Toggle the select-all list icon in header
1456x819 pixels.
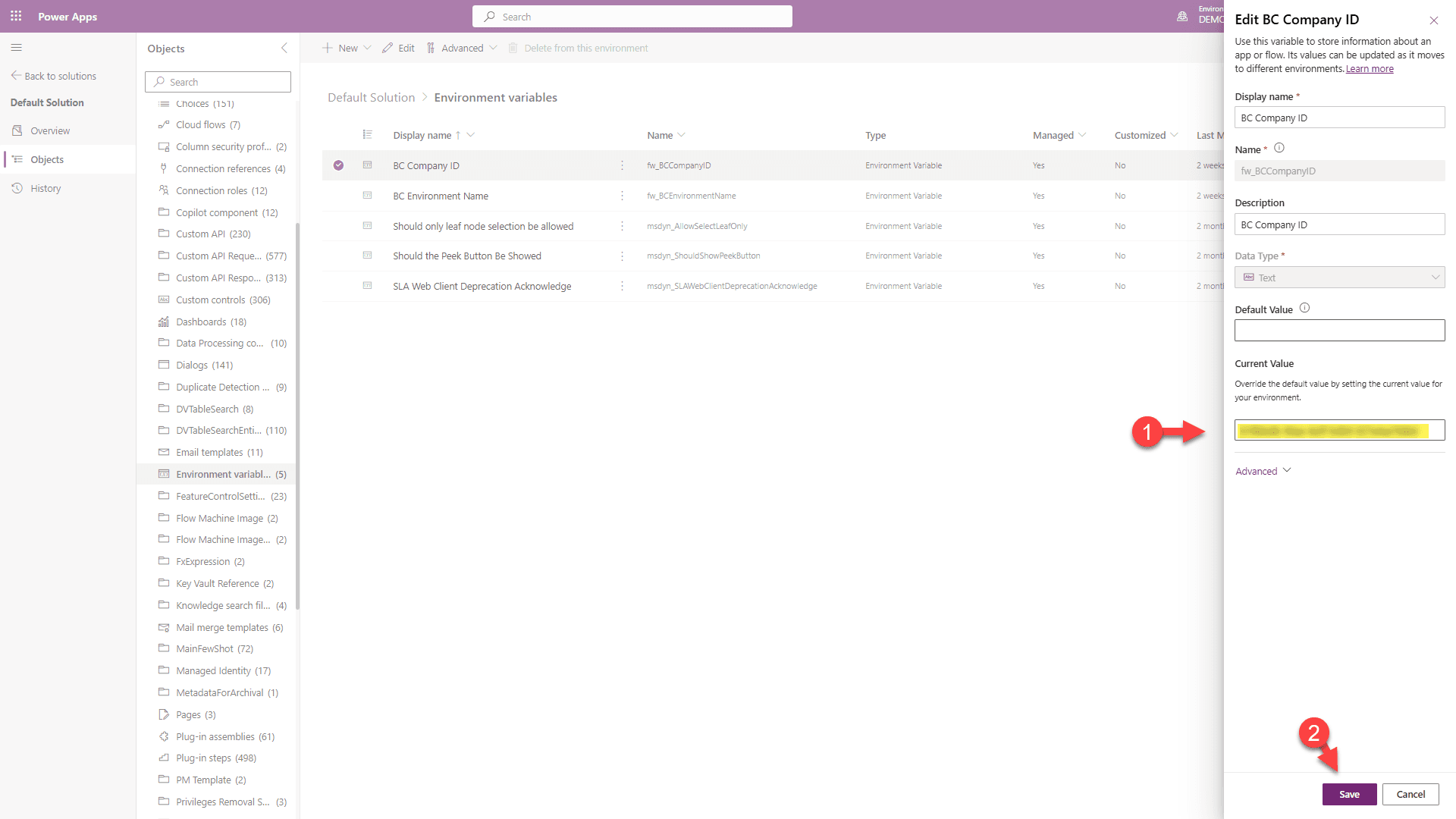coord(367,135)
